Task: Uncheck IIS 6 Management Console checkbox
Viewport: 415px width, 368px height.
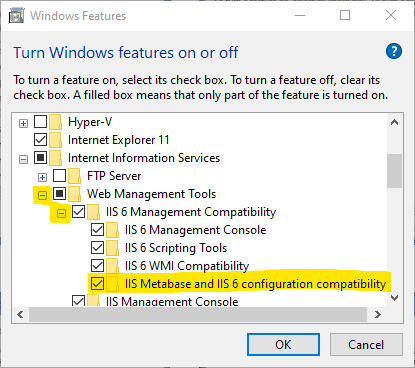Action: [97, 230]
